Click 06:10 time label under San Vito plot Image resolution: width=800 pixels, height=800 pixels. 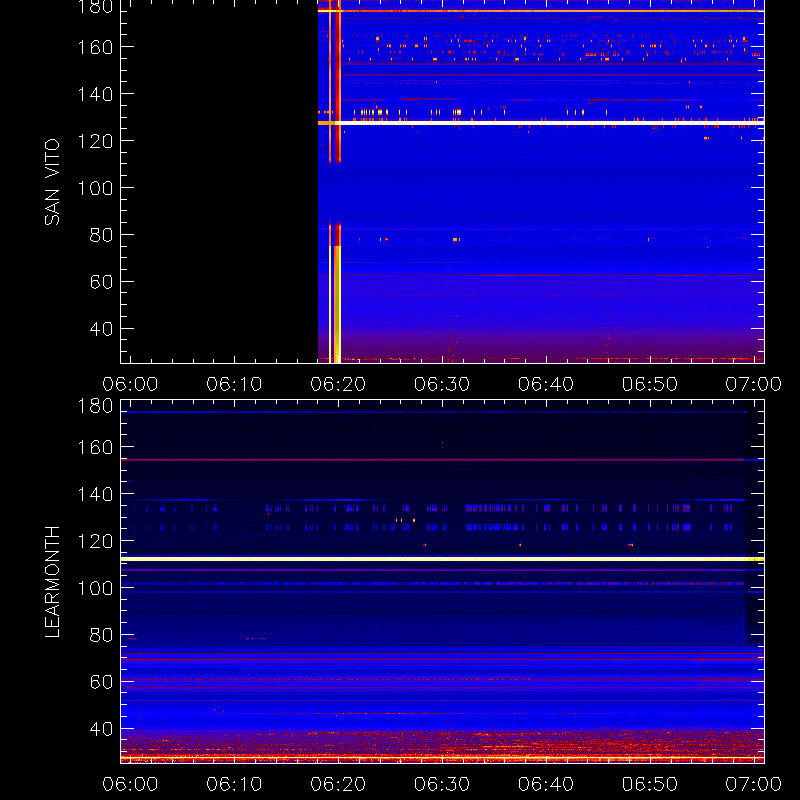(x=234, y=384)
